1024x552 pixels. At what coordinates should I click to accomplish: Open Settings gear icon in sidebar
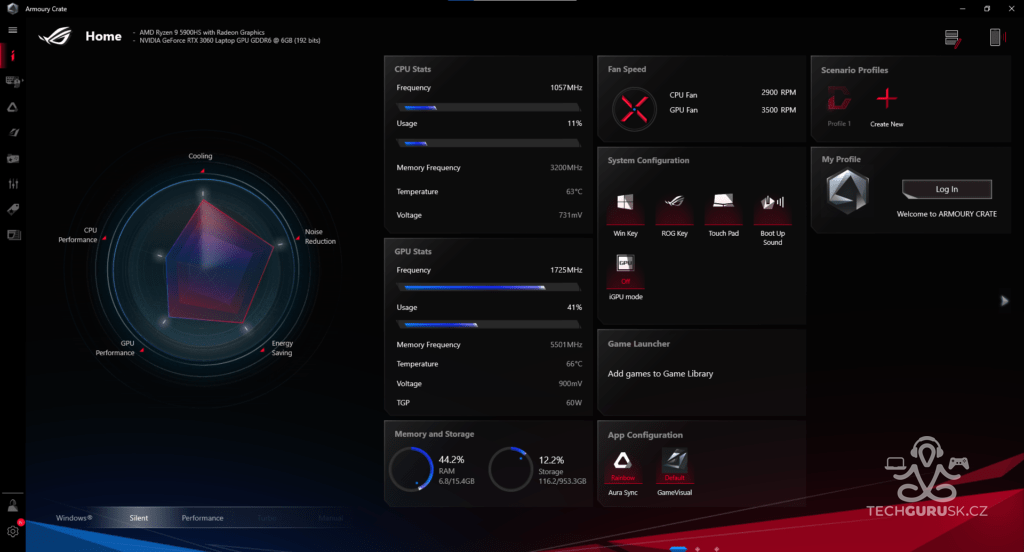(12, 531)
